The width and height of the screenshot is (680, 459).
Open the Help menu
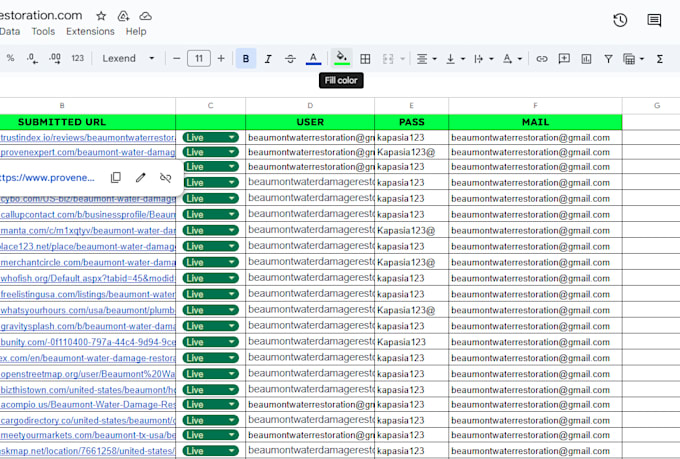pos(136,31)
